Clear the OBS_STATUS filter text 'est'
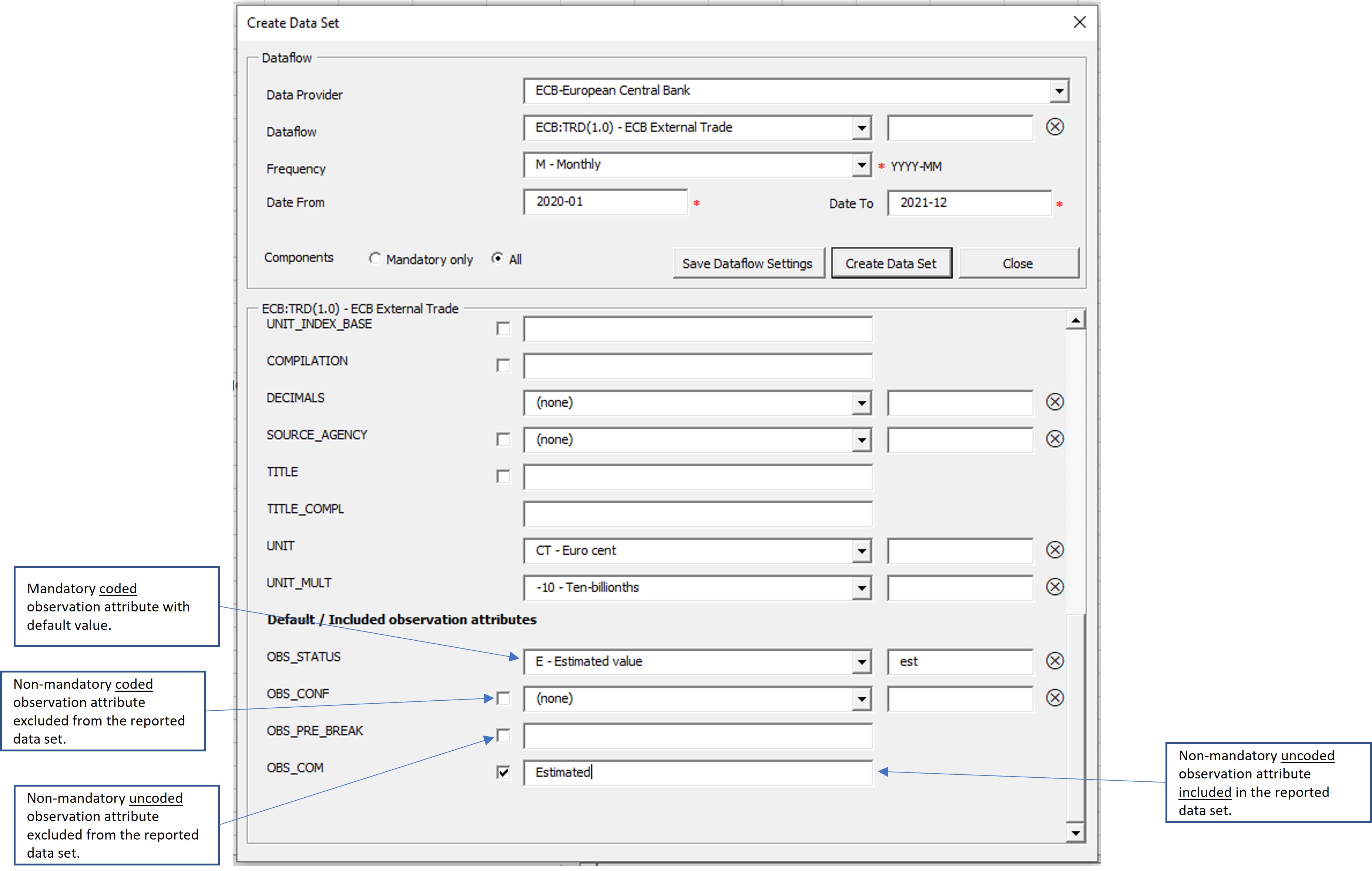 click(x=1055, y=661)
